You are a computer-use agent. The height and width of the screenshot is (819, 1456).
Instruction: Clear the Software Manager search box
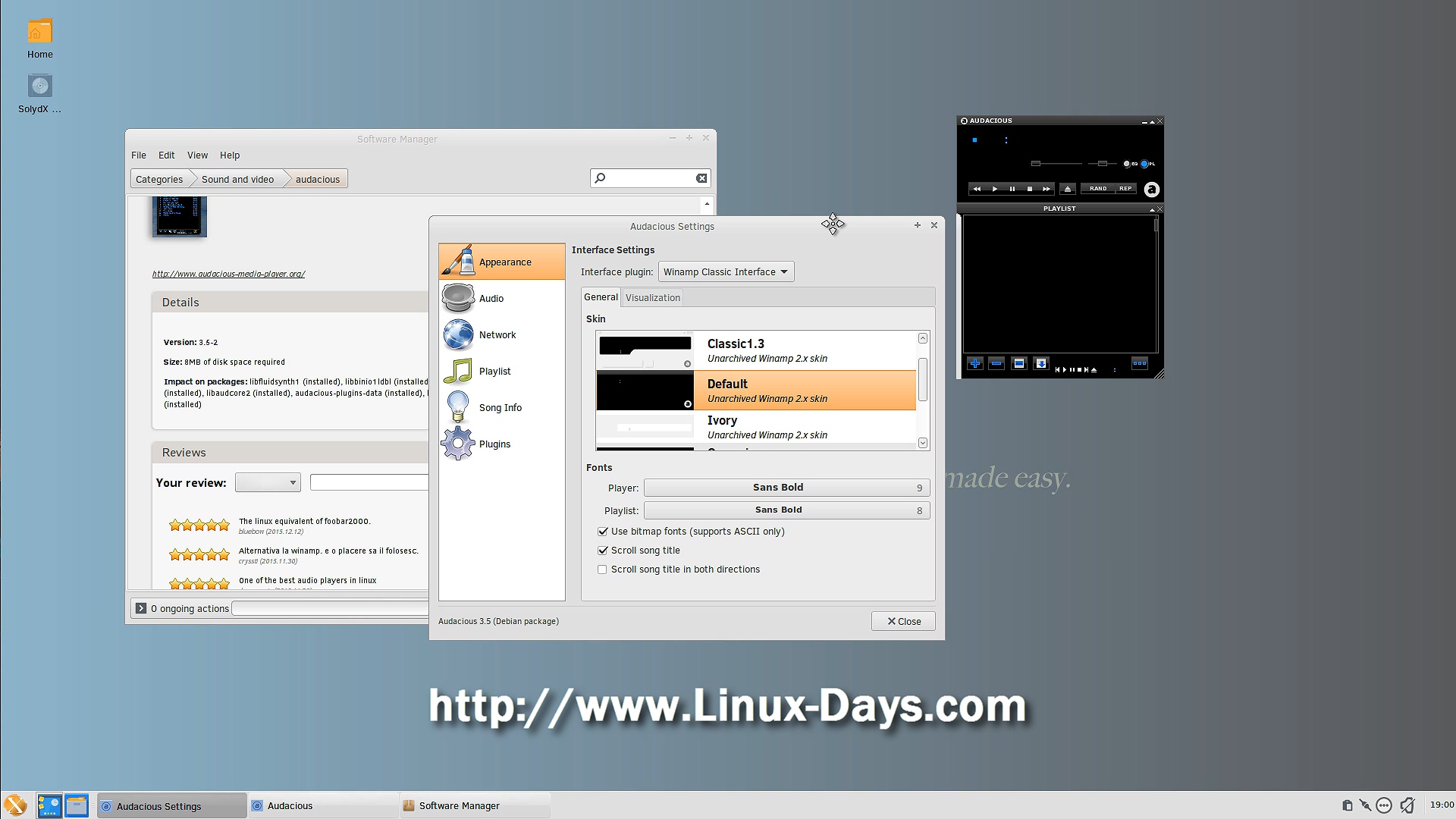coord(701,178)
